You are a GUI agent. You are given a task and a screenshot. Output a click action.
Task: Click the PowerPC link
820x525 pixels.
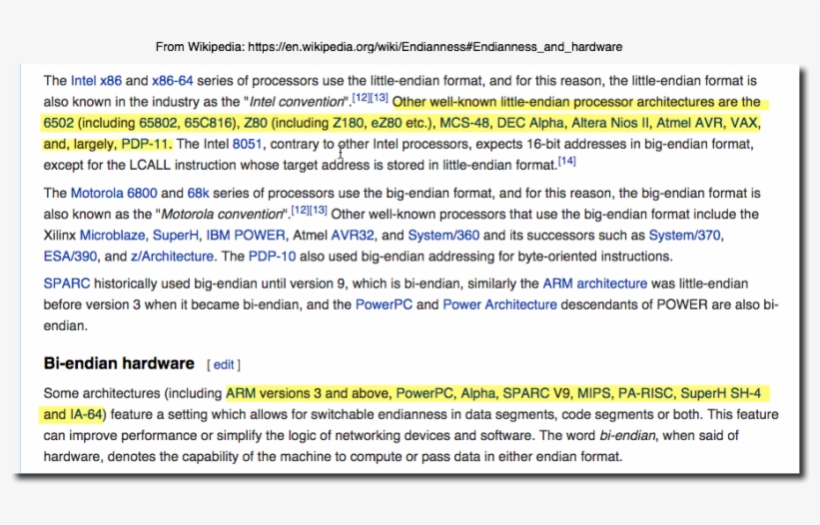click(x=384, y=305)
